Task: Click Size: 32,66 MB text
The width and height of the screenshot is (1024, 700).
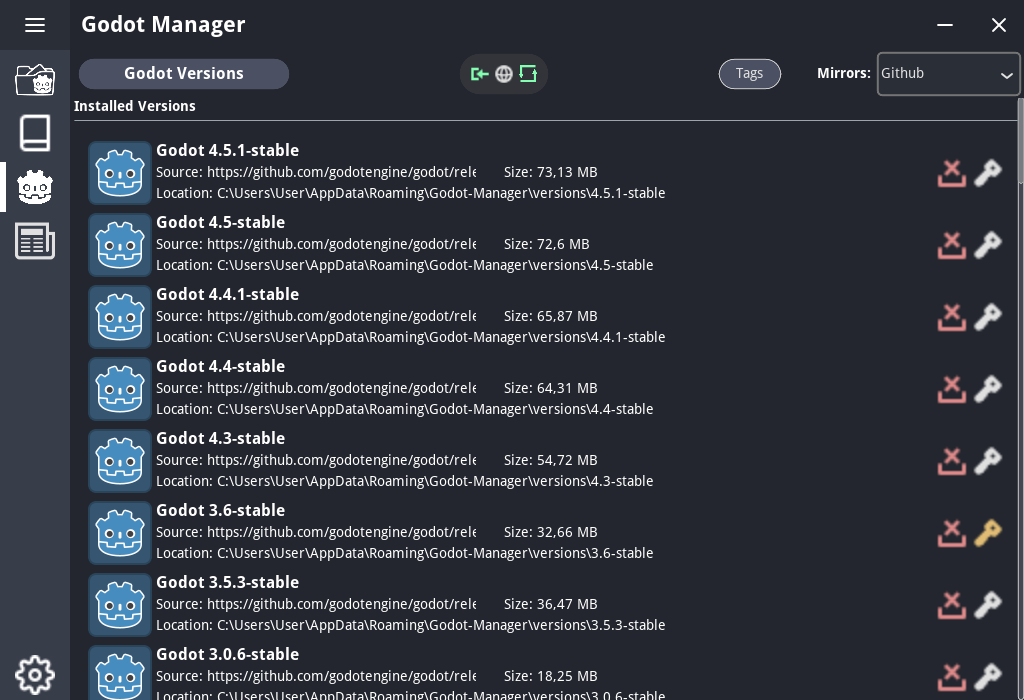Action: click(x=551, y=532)
